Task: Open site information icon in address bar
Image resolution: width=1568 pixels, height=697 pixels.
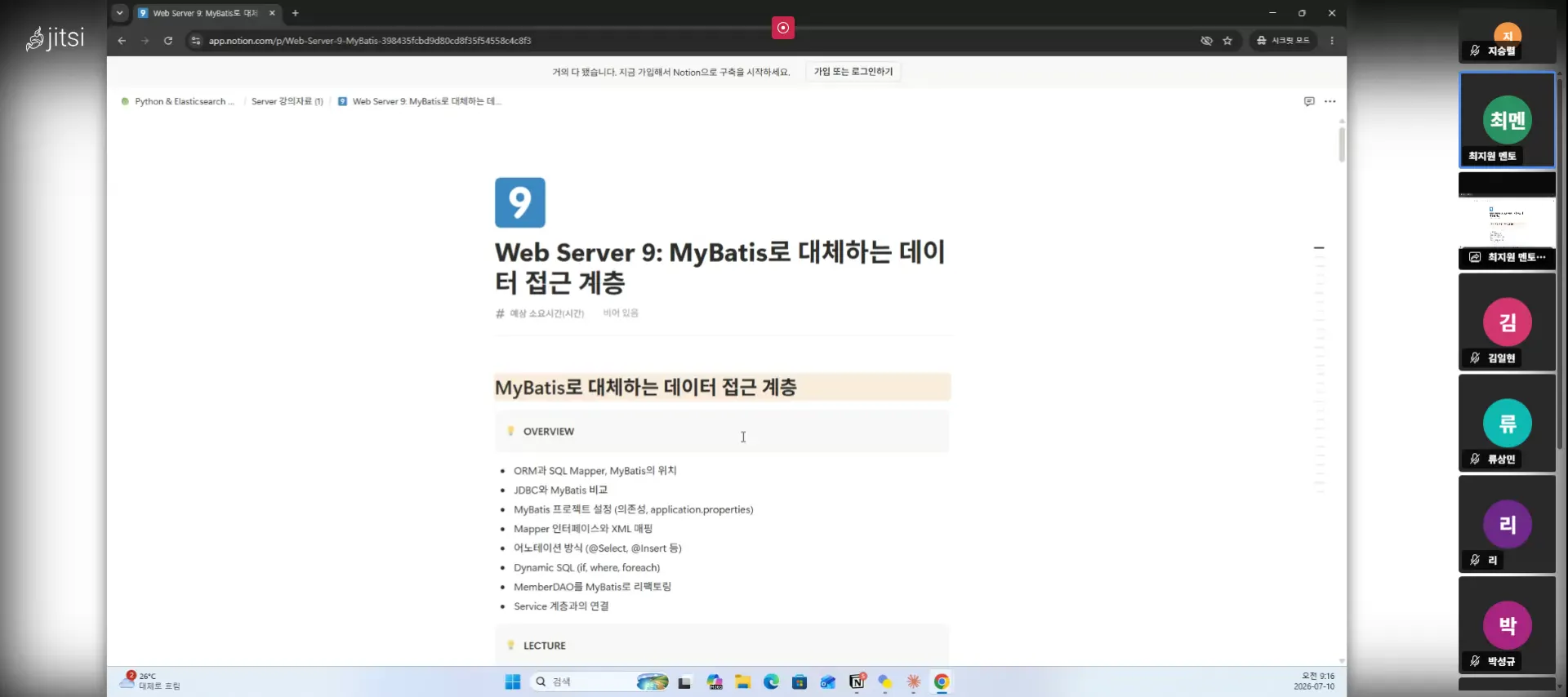Action: pos(195,40)
